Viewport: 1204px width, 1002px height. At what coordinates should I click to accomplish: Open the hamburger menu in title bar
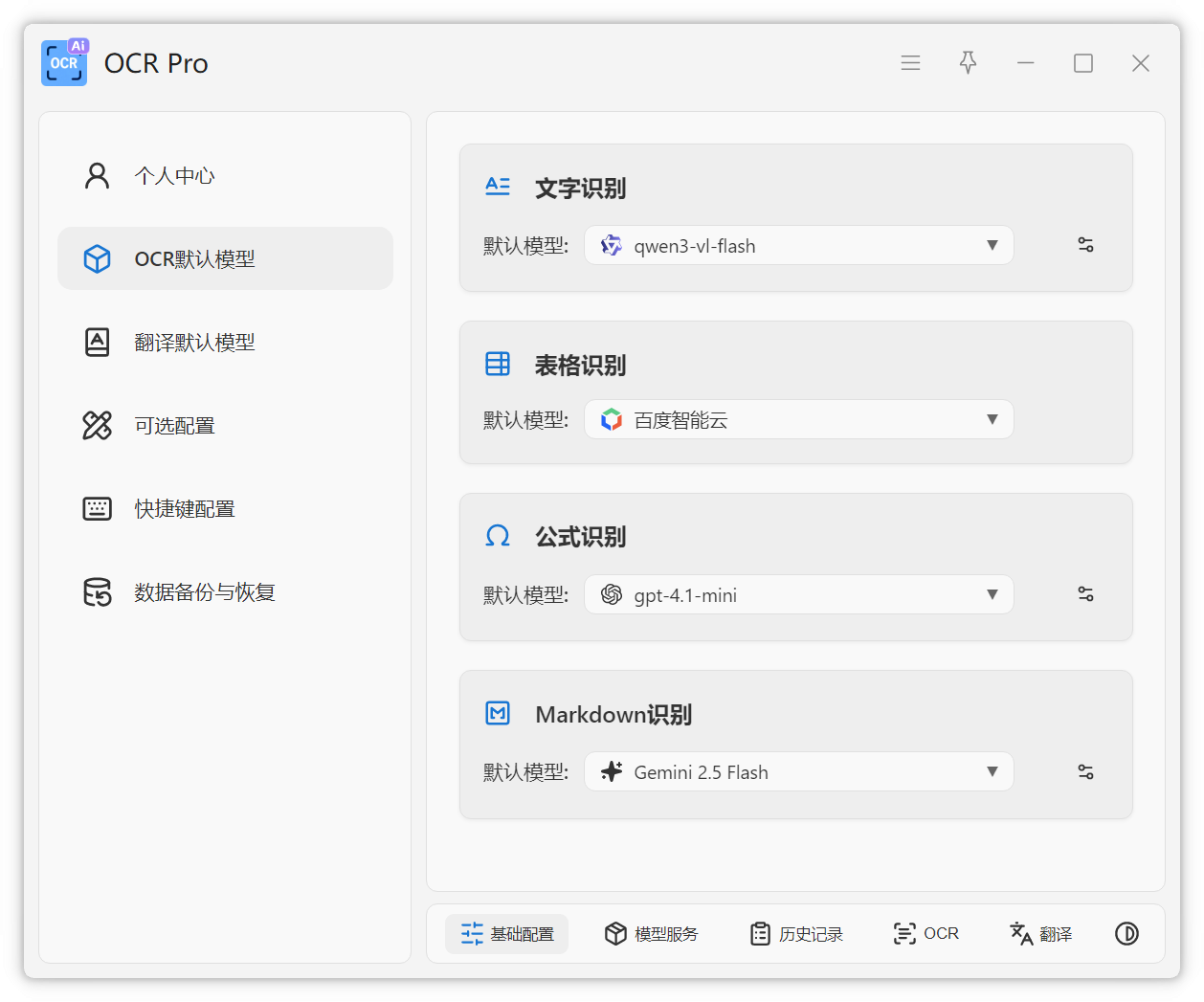910,63
